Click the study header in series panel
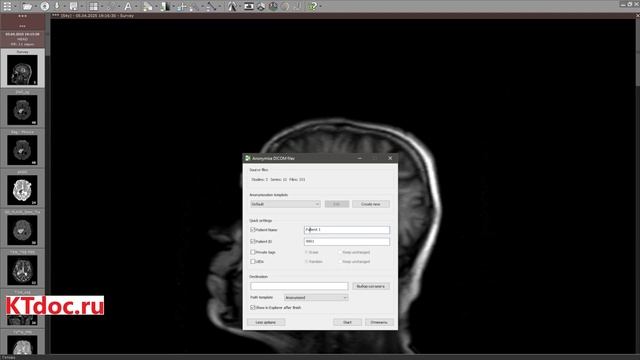 (22, 39)
